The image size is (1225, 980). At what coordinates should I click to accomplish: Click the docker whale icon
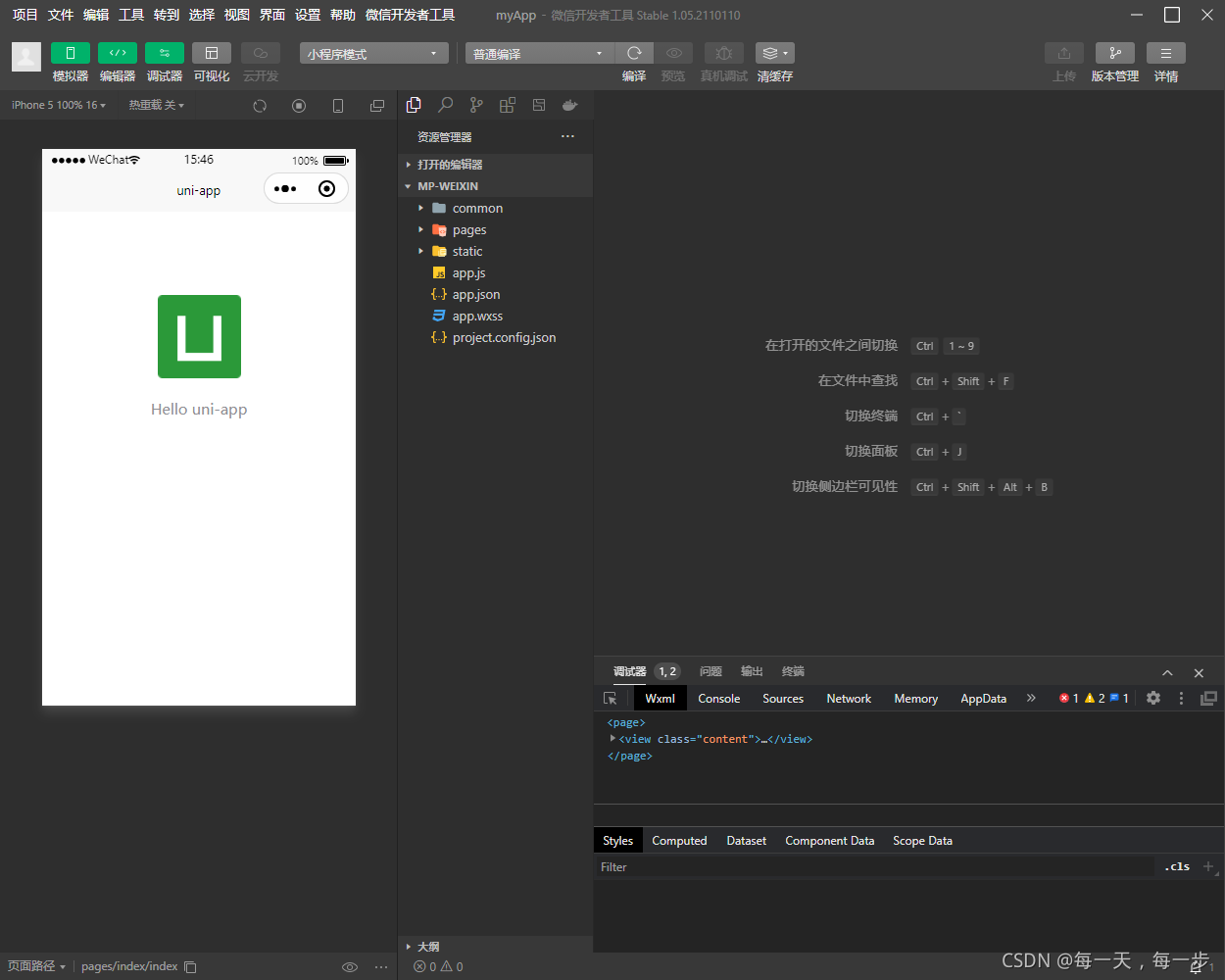click(x=570, y=105)
